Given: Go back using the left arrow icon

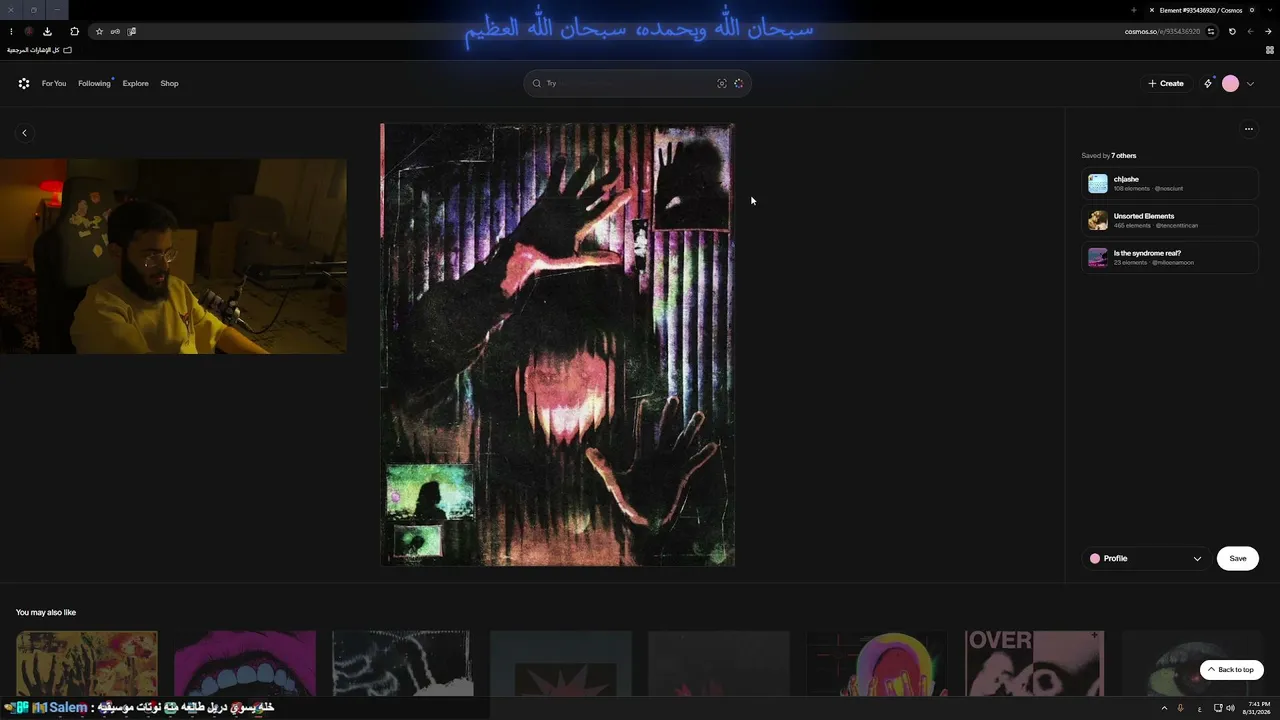Looking at the screenshot, I should (x=25, y=133).
